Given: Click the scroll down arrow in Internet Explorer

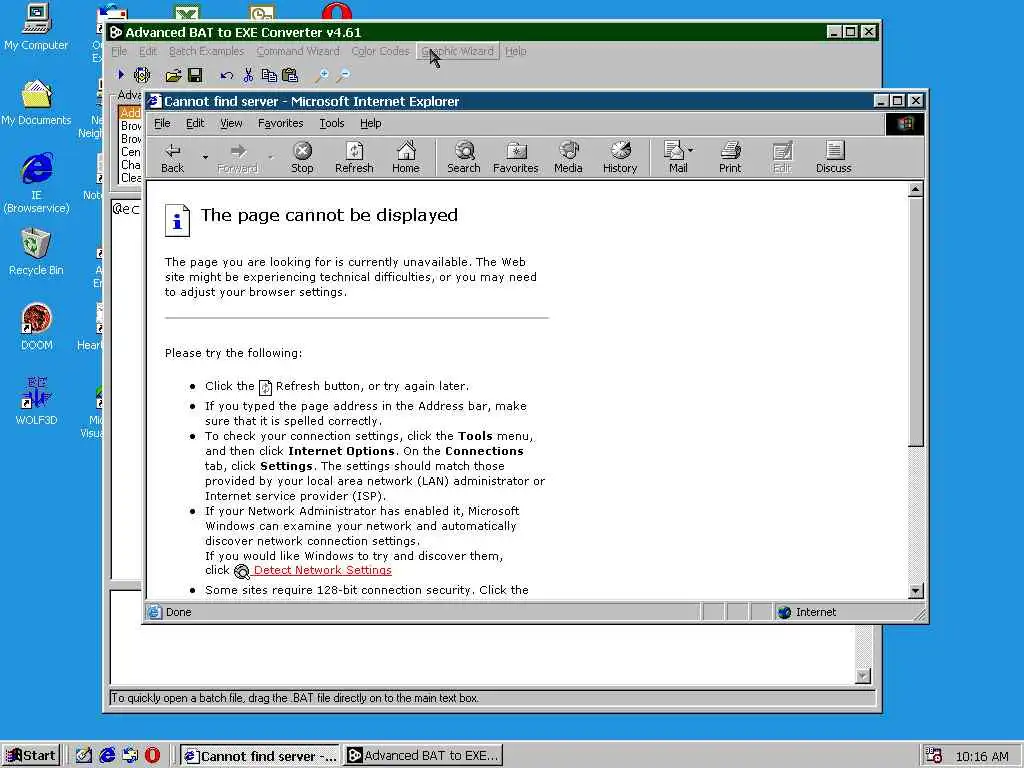Looking at the screenshot, I should coord(916,591).
